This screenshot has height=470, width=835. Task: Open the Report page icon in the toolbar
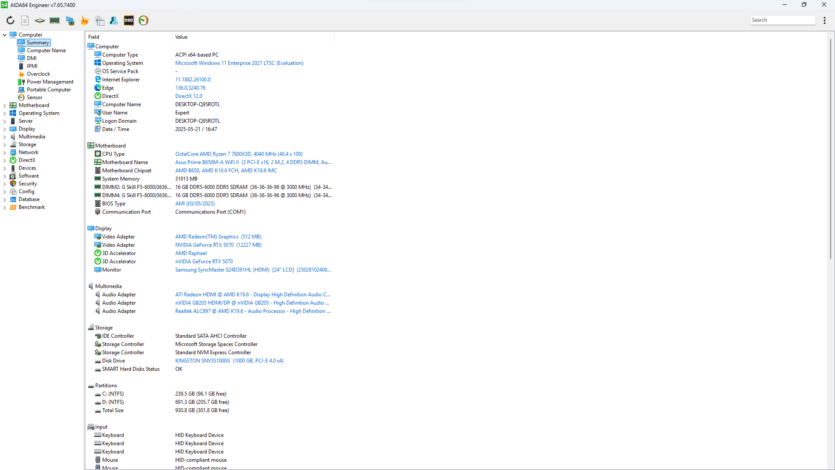[x=25, y=20]
